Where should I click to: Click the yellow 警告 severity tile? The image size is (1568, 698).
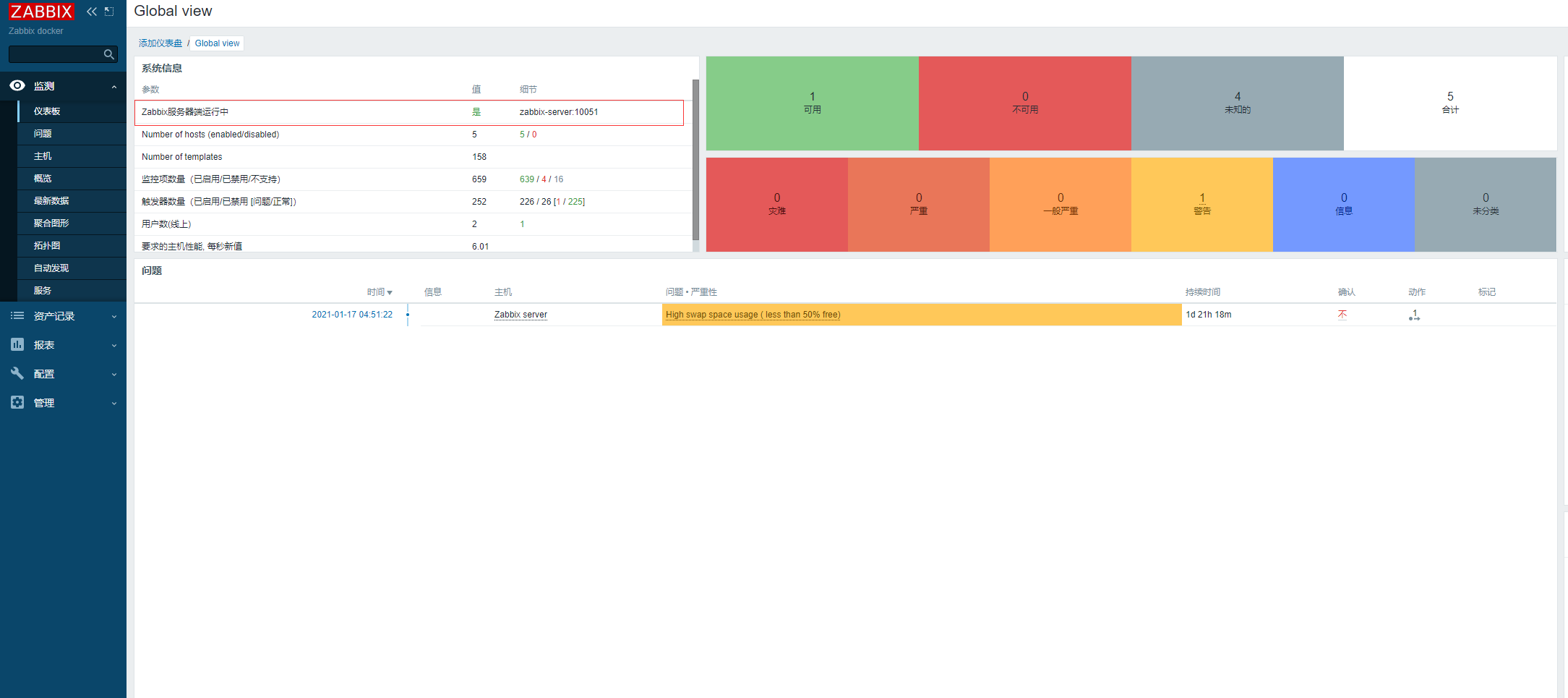click(x=1202, y=205)
